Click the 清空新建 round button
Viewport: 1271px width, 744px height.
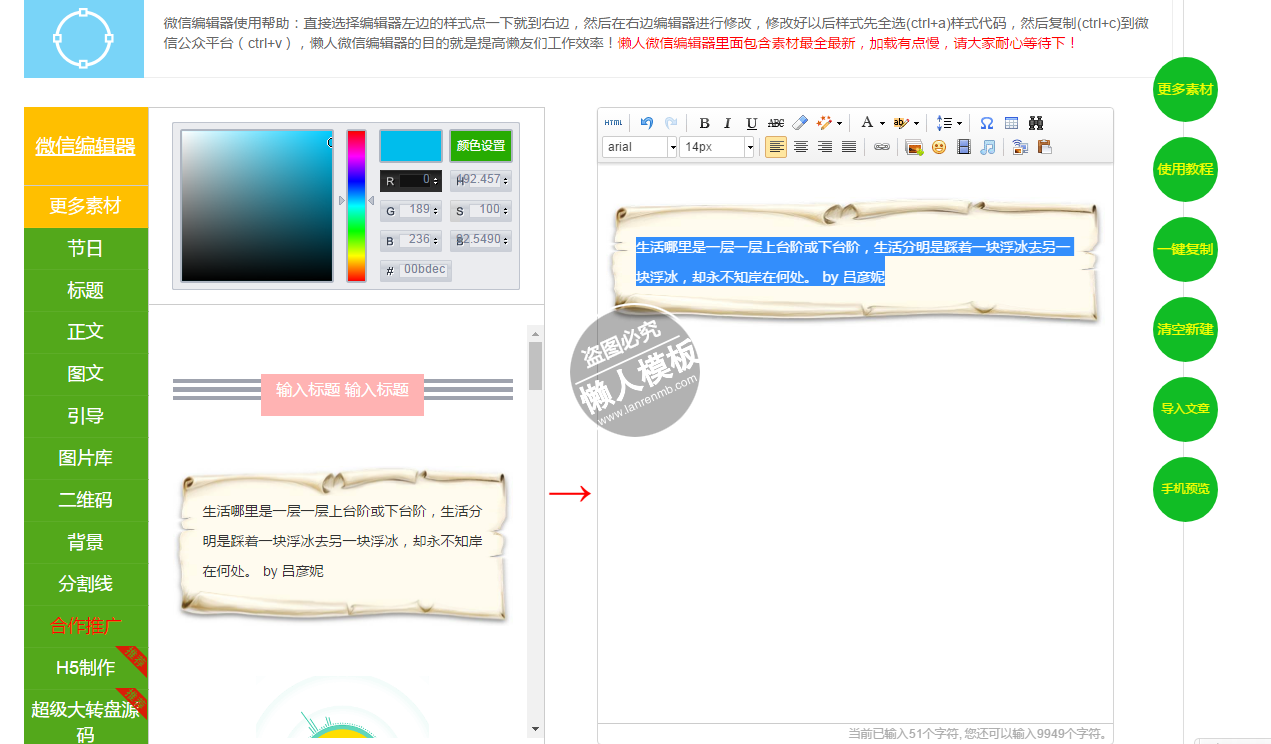coord(1185,329)
